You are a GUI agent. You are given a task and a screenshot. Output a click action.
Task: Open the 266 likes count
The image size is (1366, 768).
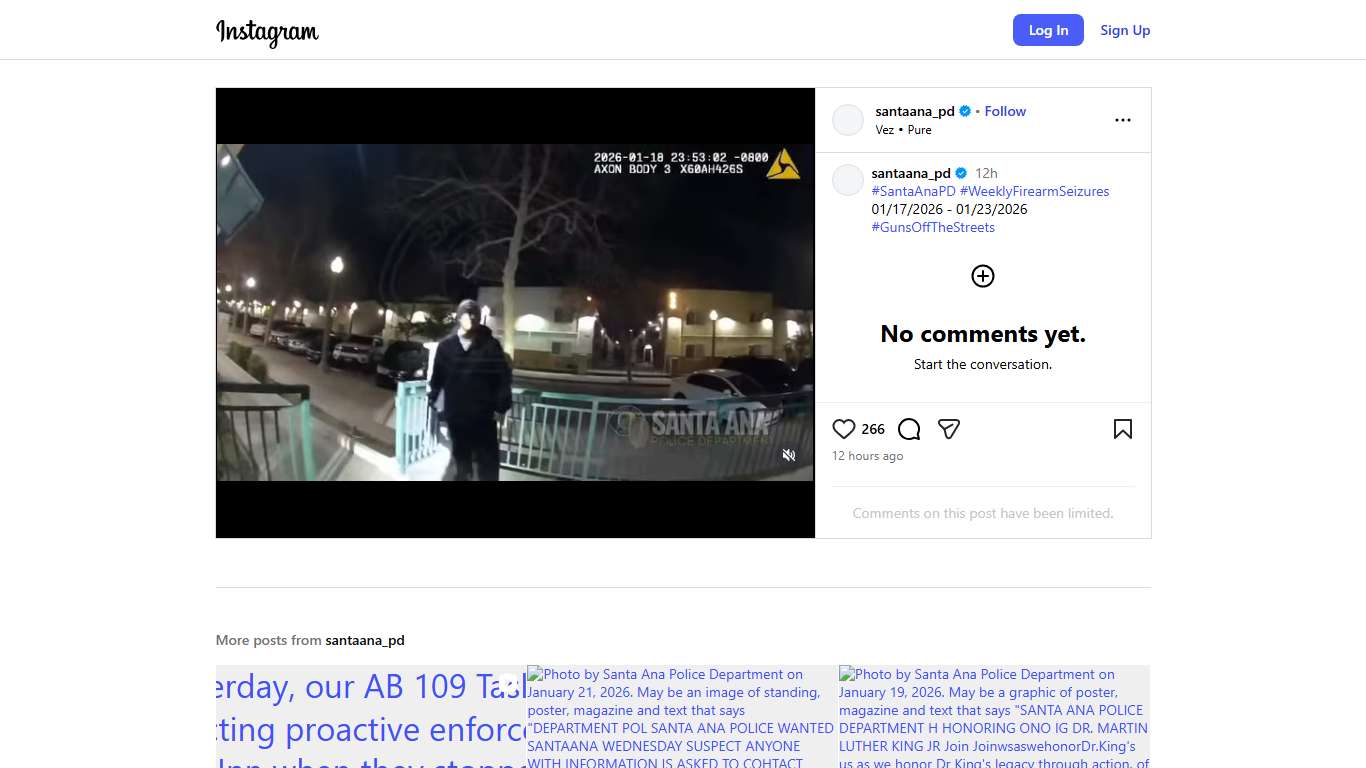pyautogui.click(x=873, y=429)
